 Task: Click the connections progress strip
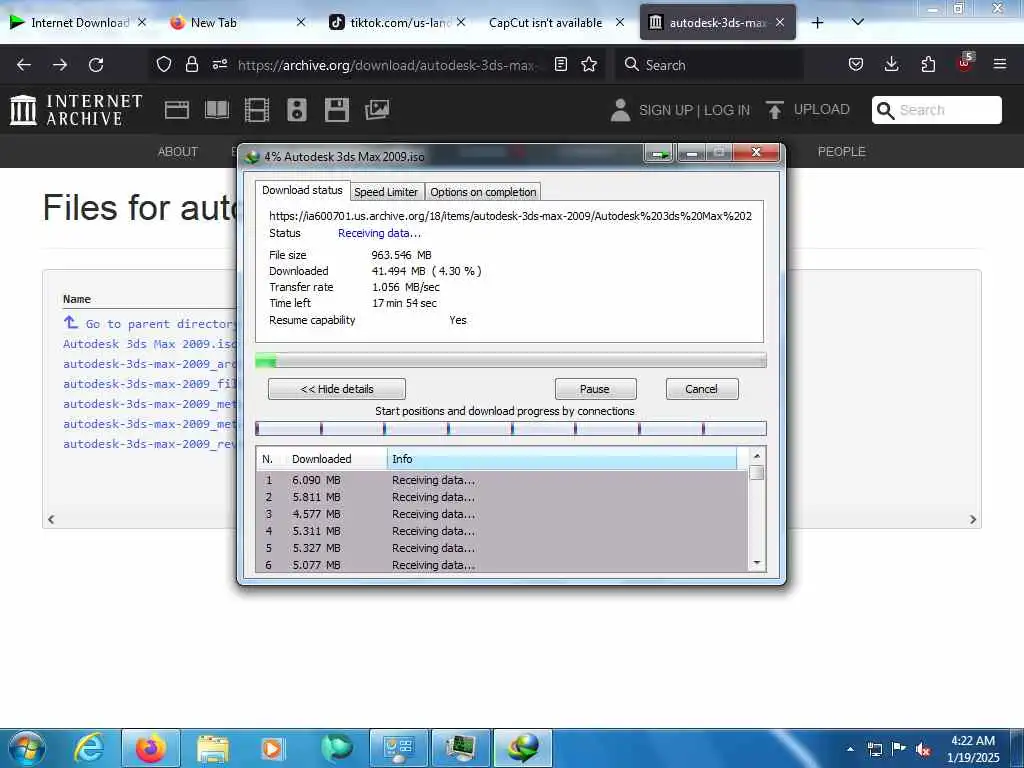[x=511, y=428]
